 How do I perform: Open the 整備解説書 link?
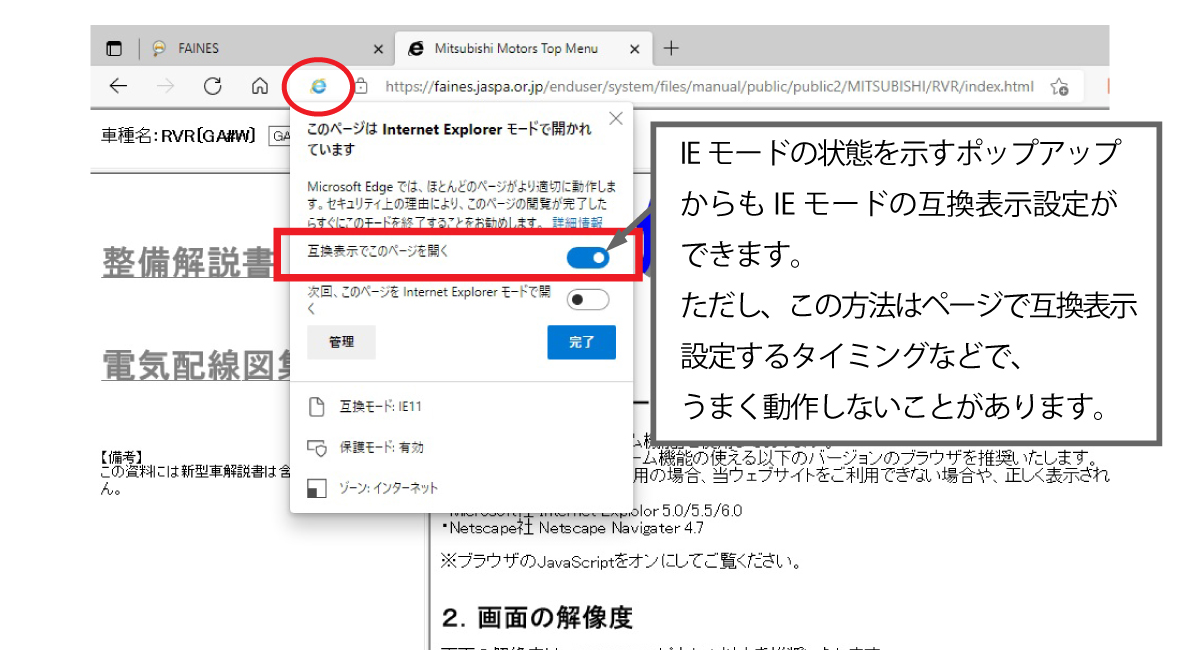tap(188, 262)
